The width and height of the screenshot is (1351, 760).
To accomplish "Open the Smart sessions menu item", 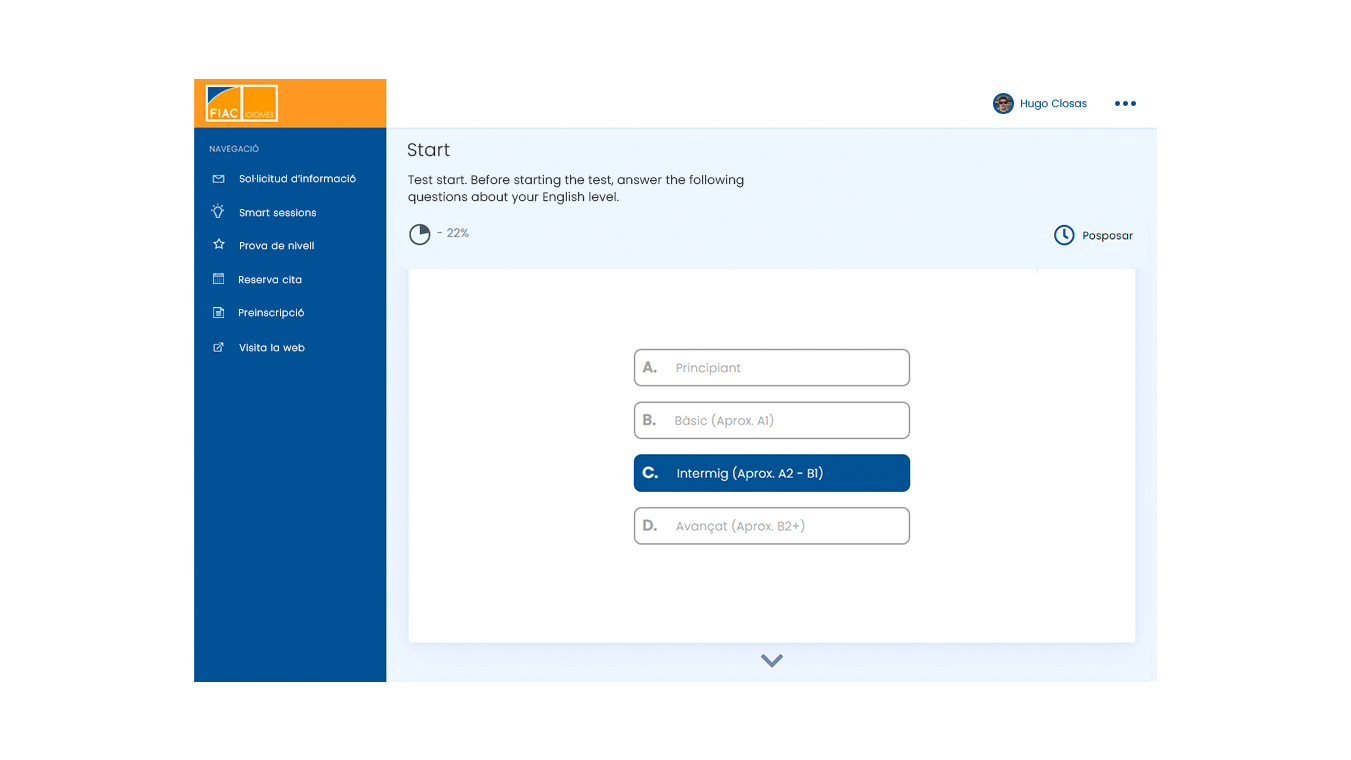I will tap(277, 213).
